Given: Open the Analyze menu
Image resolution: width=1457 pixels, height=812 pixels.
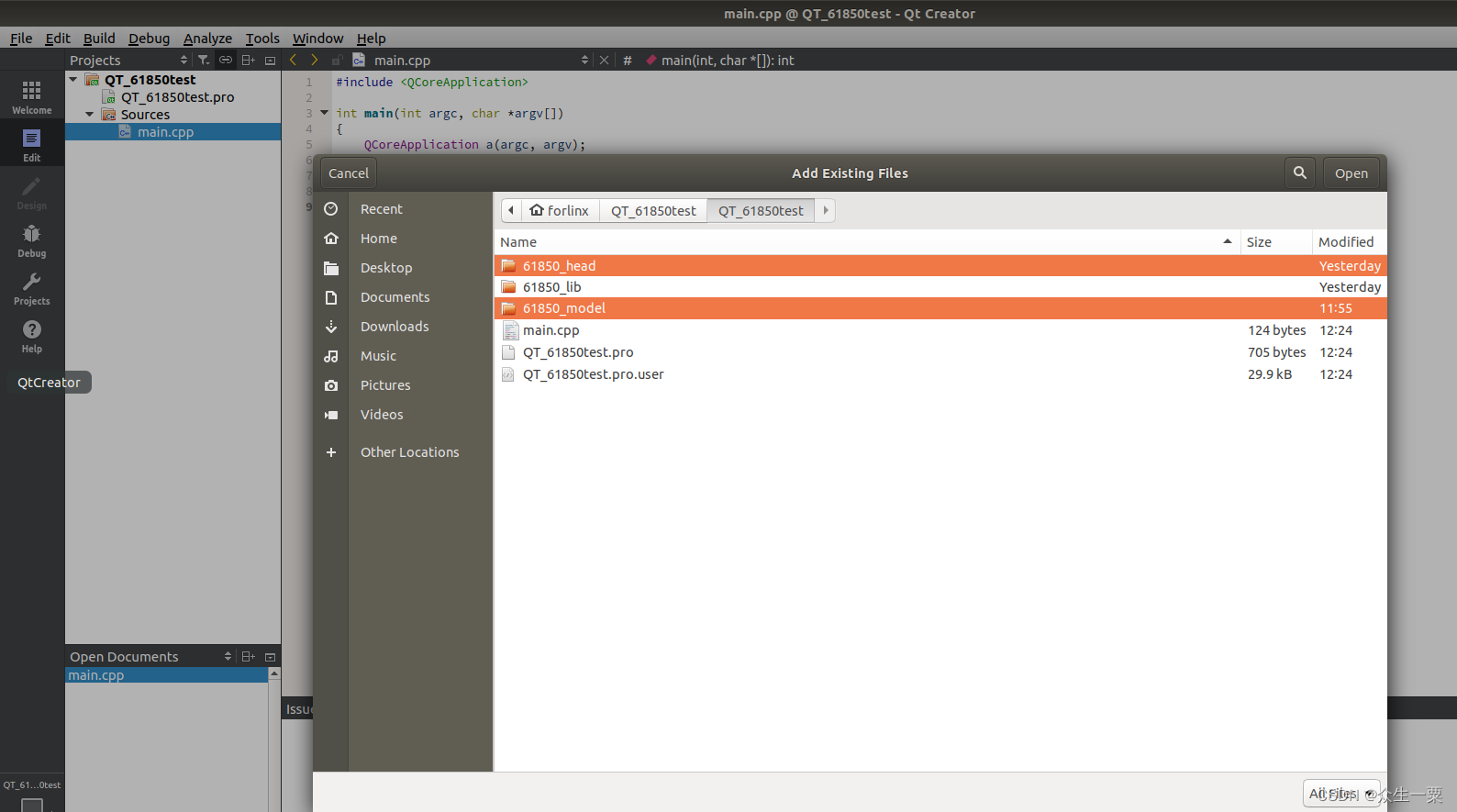Looking at the screenshot, I should (207, 38).
